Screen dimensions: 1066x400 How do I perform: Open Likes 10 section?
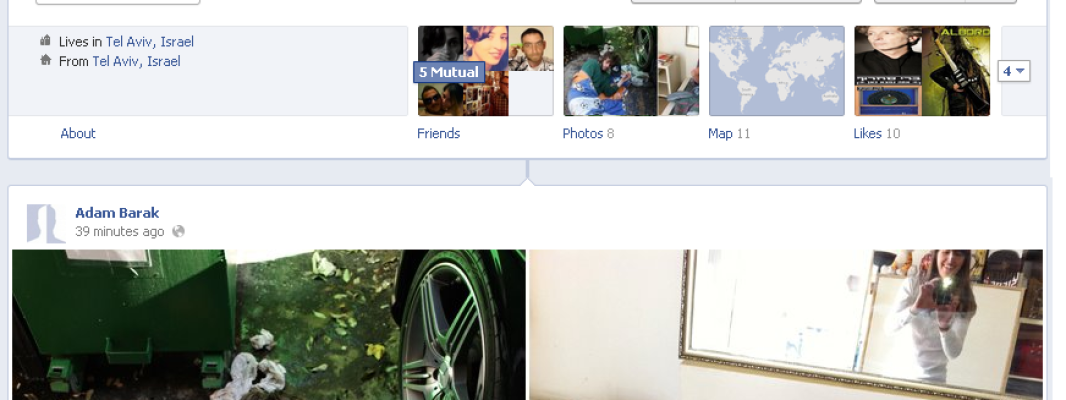(876, 133)
